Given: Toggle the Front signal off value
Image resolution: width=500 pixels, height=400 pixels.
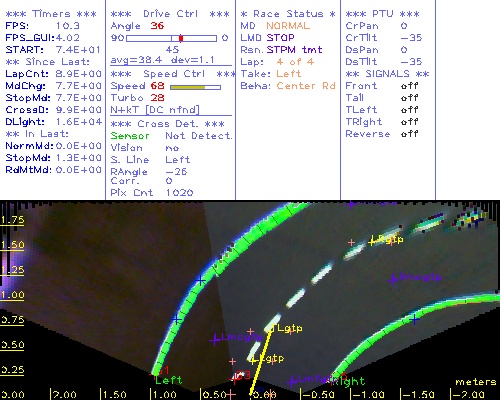Looking at the screenshot, I should point(409,86).
